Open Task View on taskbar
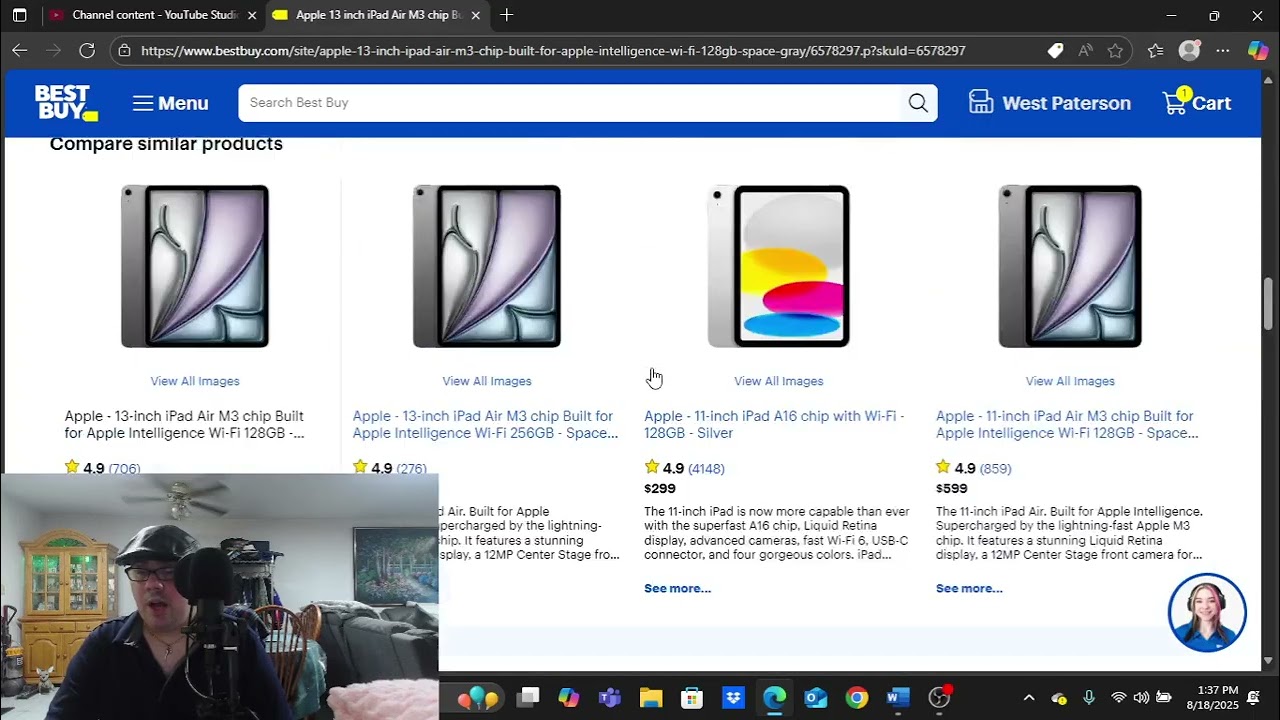Image resolution: width=1280 pixels, height=720 pixels. pos(529,697)
